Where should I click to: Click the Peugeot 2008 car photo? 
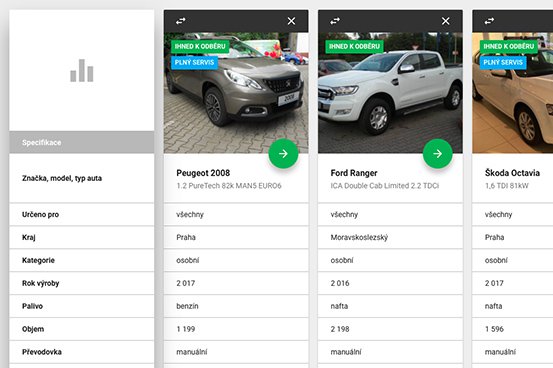236,93
